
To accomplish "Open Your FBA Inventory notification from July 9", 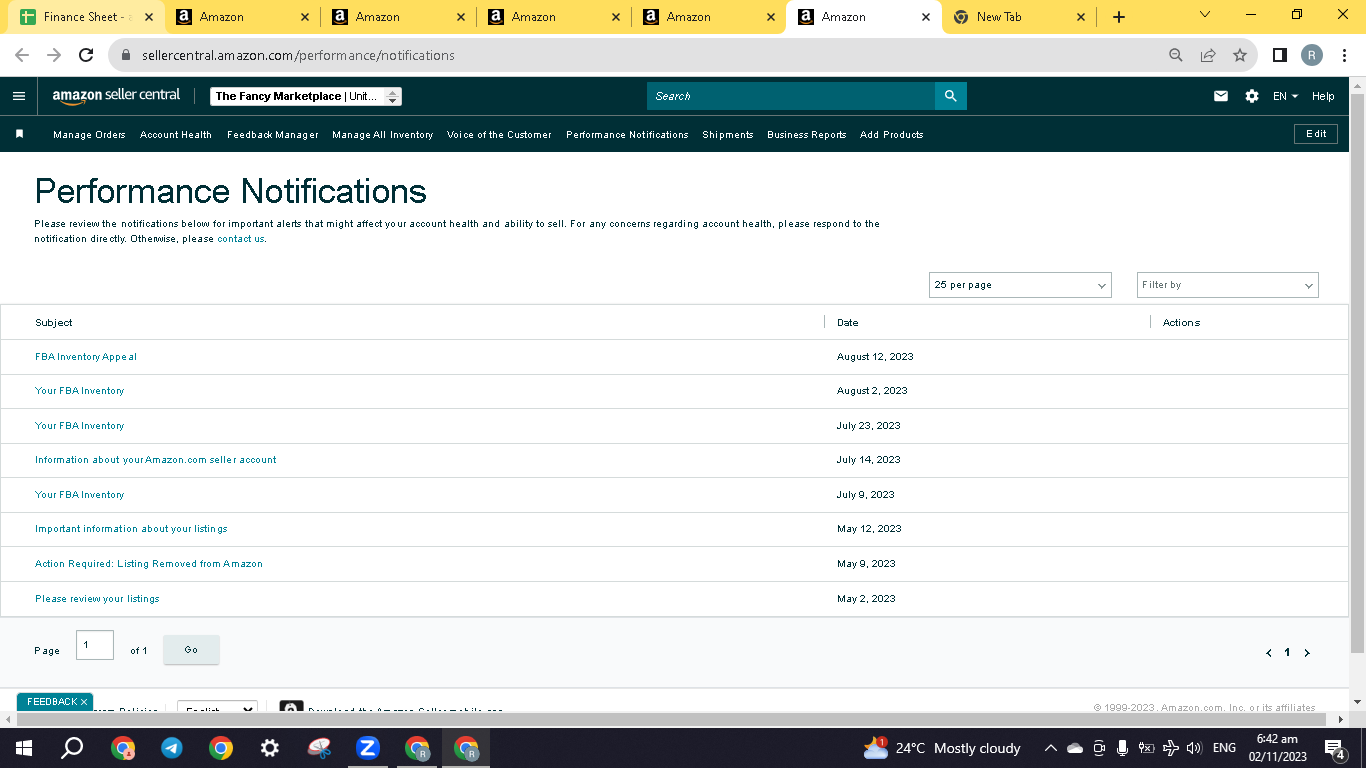I will (80, 495).
